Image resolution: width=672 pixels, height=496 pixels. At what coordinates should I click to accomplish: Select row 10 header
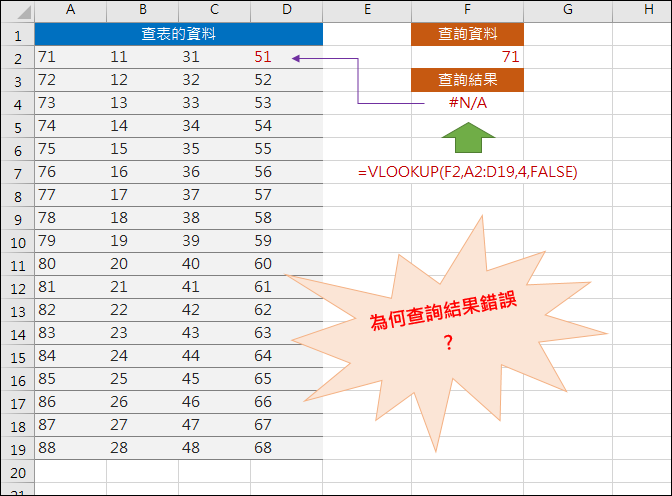click(18, 241)
